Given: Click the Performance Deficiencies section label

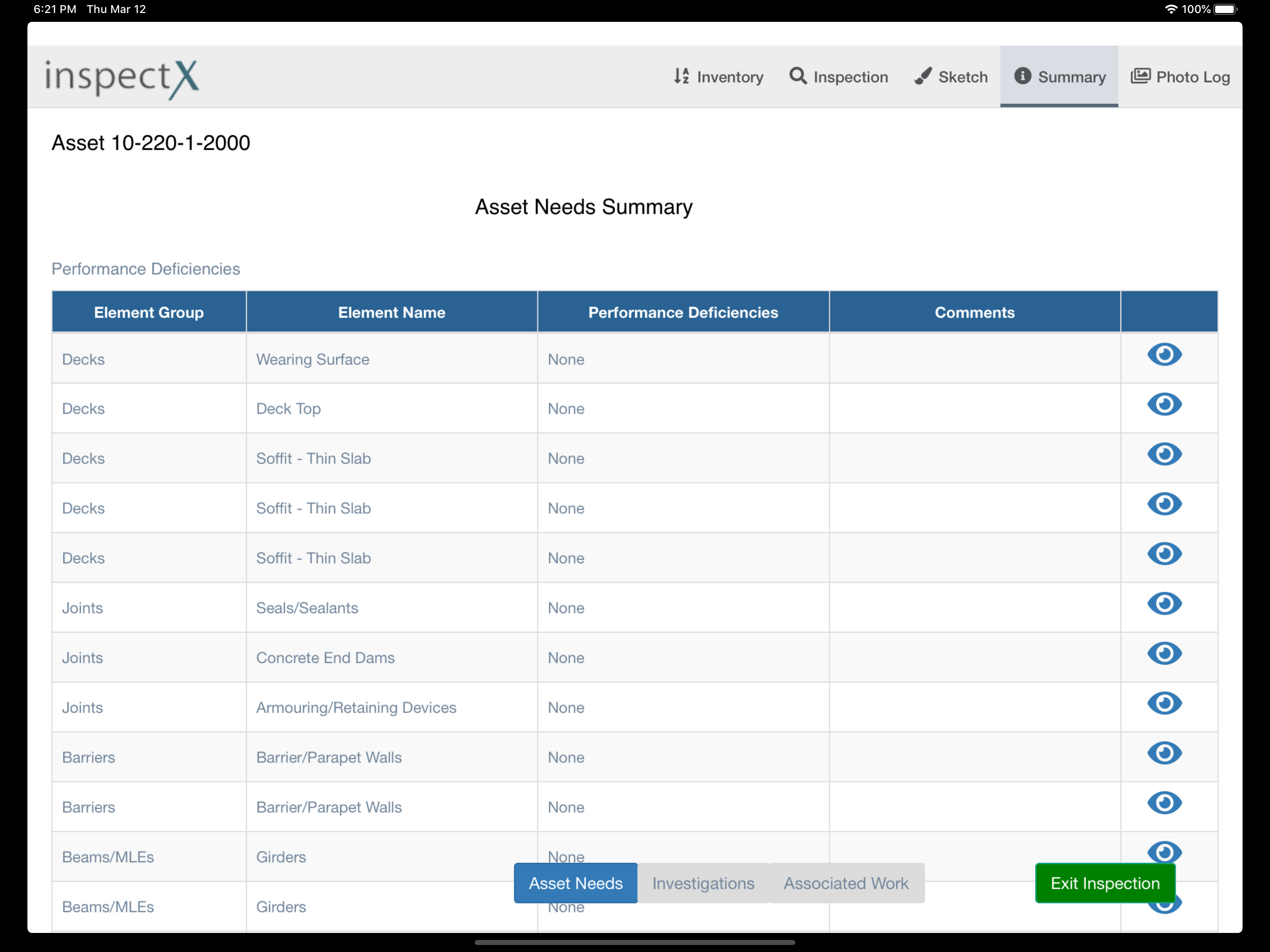Looking at the screenshot, I should [146, 269].
